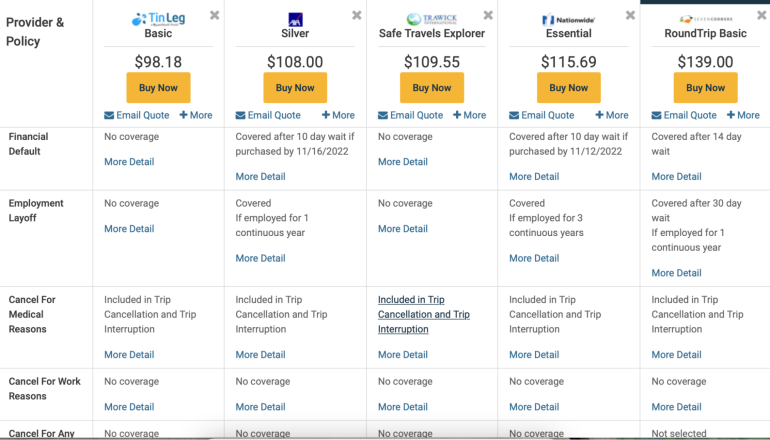
Task: Remove AXA Silver plan with X icon
Action: click(x=357, y=15)
